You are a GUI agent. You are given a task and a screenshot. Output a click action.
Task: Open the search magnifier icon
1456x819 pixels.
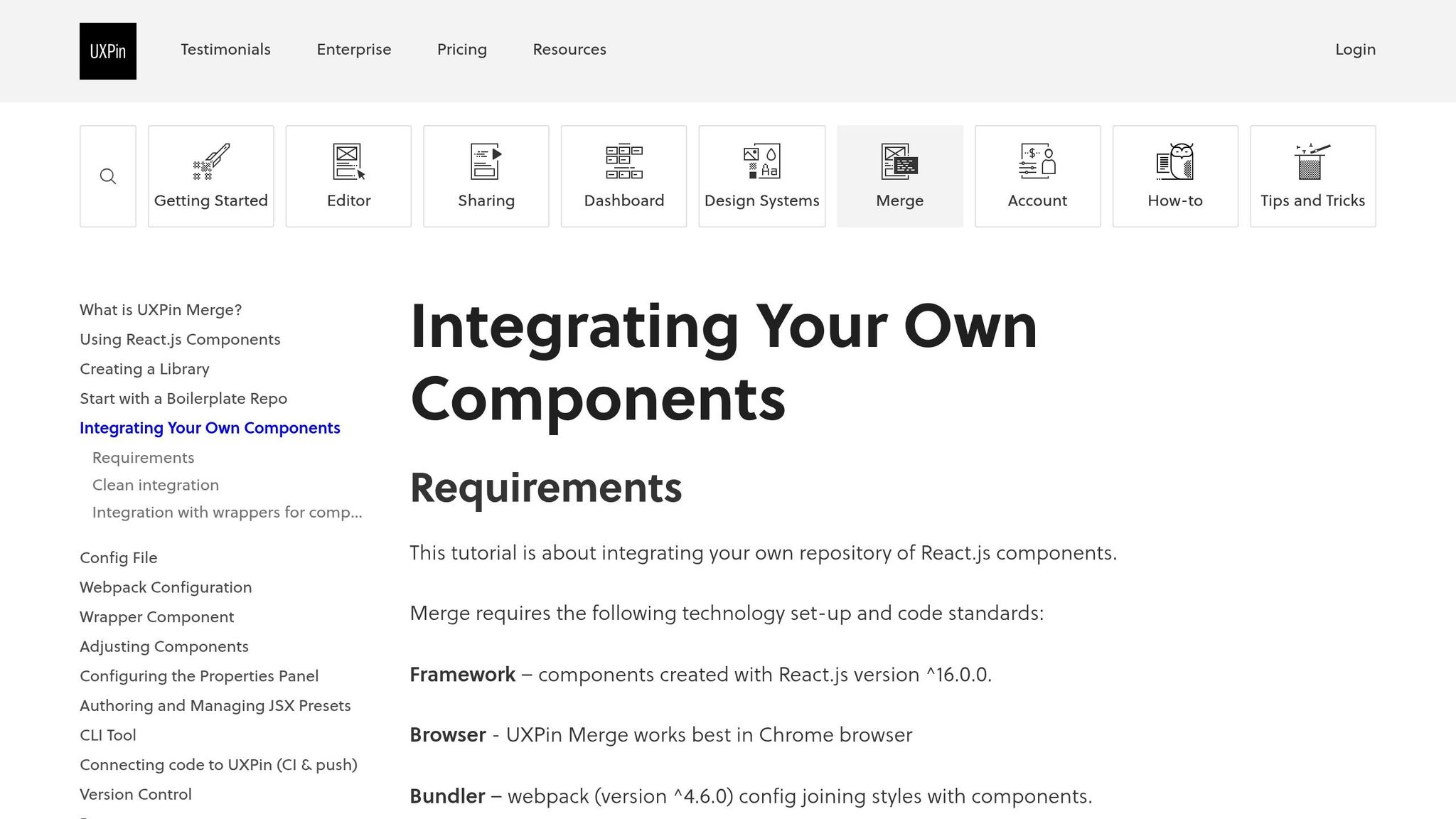pos(108,176)
